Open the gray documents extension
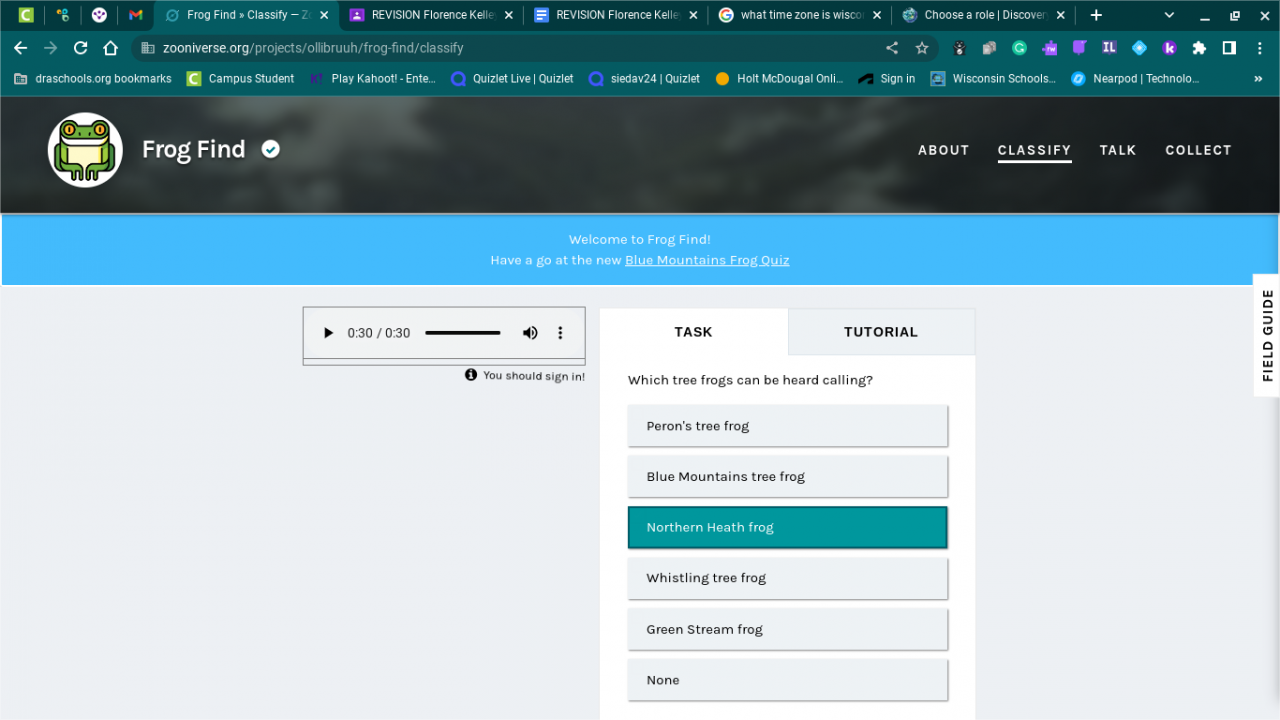This screenshot has width=1280, height=720. [989, 48]
